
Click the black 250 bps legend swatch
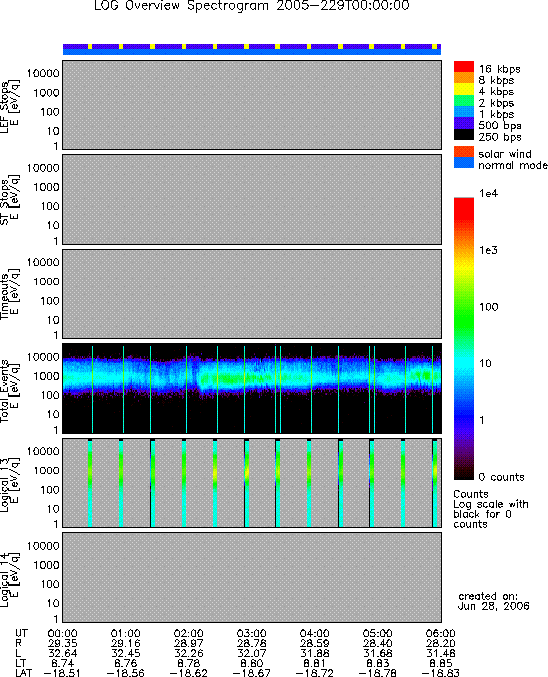pyautogui.click(x=463, y=135)
